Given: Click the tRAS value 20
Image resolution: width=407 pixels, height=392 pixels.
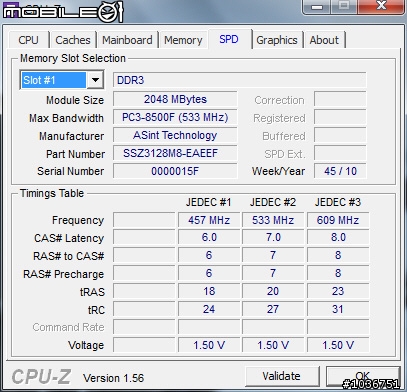Looking at the screenshot, I should point(273,291).
